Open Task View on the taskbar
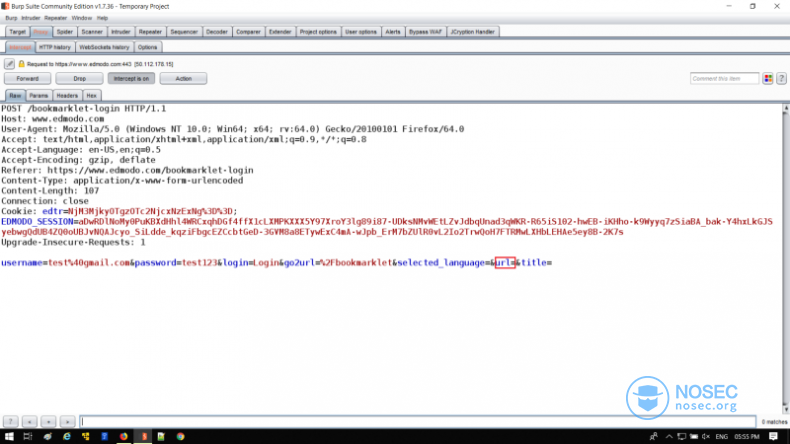 click(x=28, y=436)
